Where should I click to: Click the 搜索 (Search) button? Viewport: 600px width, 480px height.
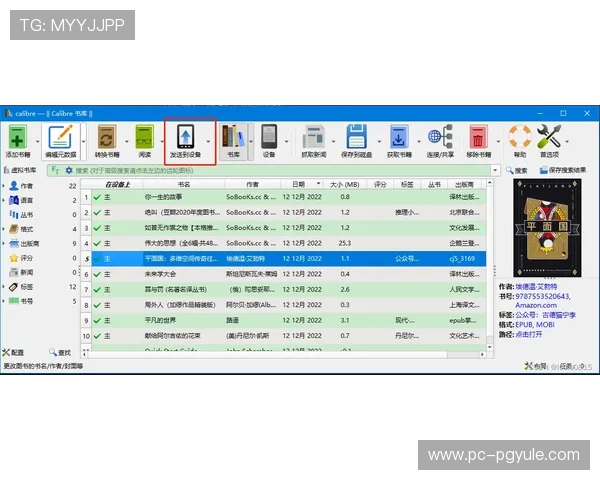click(516, 171)
